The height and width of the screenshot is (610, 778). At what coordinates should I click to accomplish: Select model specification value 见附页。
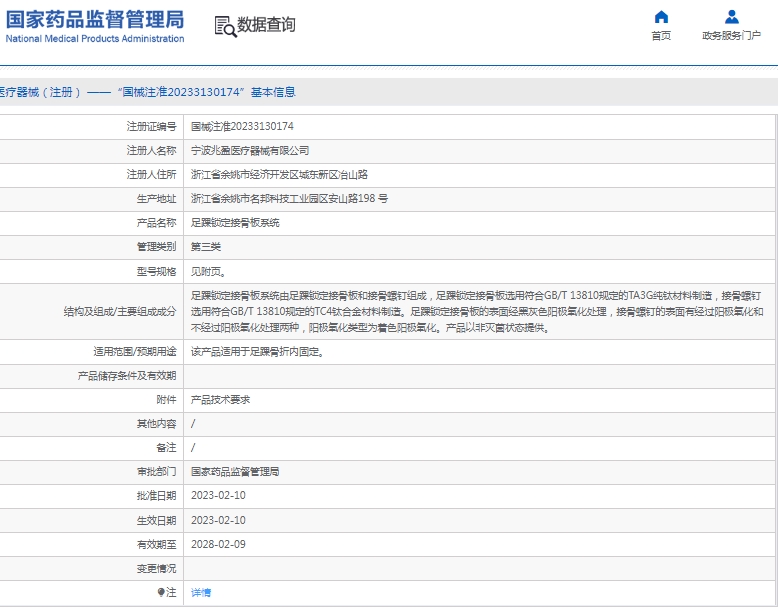[208, 271]
